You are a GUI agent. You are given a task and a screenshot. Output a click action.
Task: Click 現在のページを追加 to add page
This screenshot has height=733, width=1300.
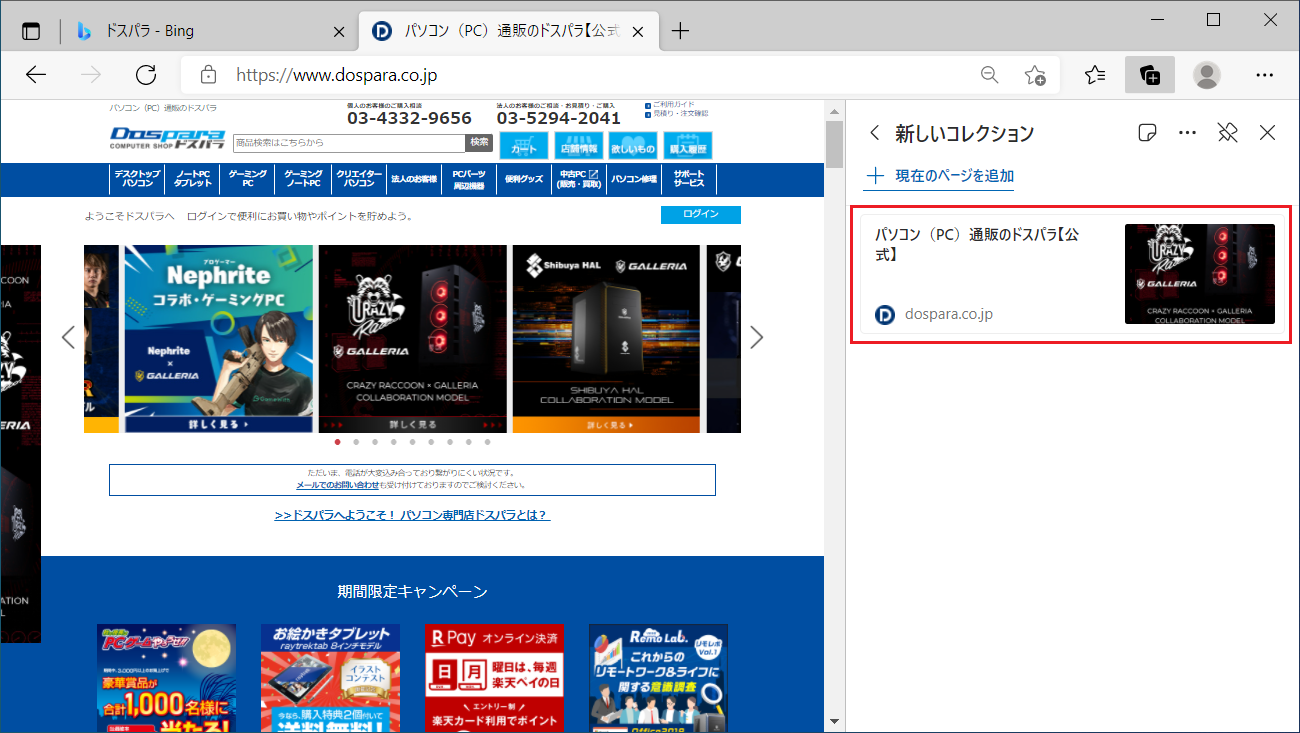940,176
